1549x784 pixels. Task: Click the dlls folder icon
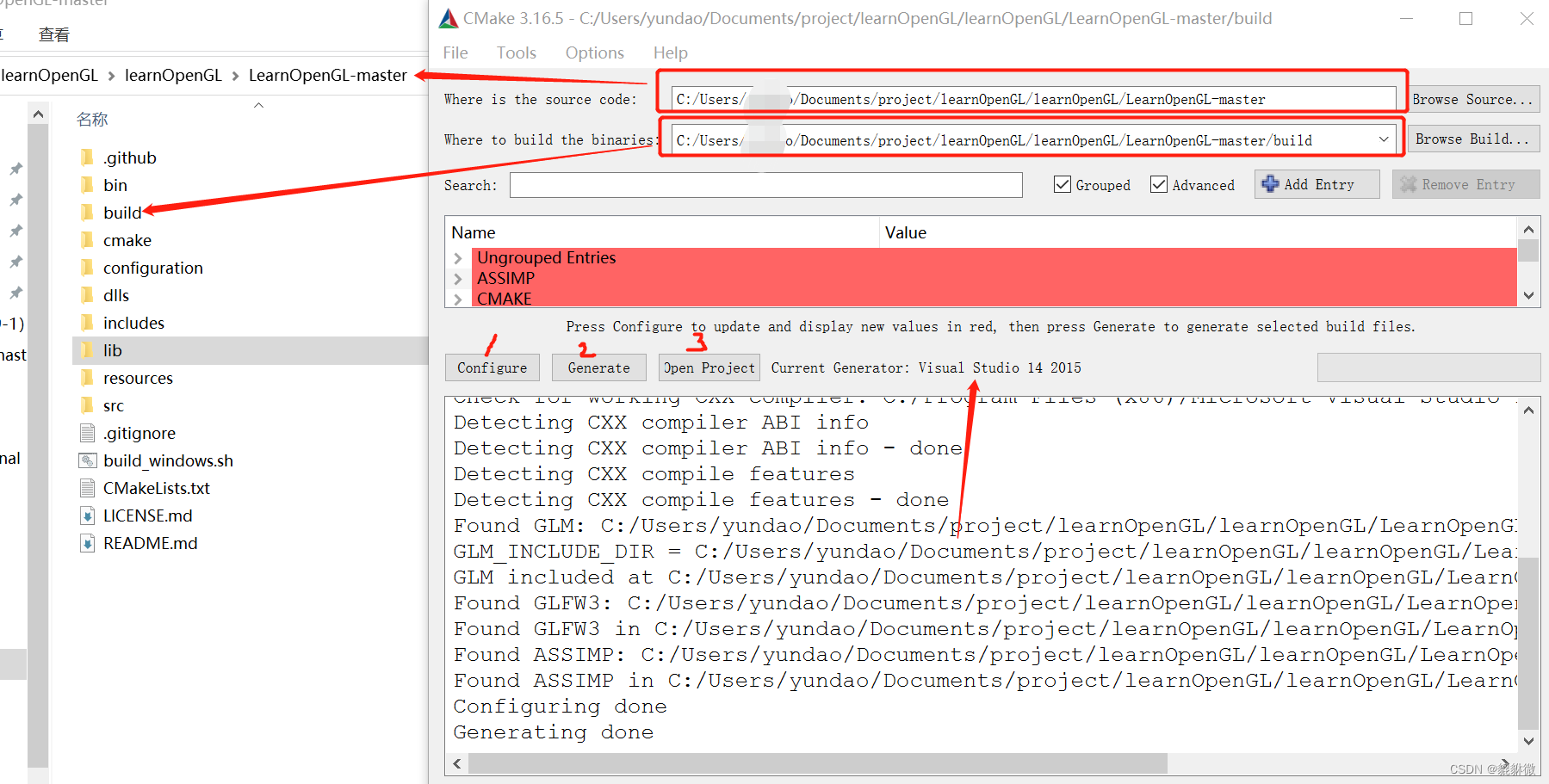(x=87, y=295)
